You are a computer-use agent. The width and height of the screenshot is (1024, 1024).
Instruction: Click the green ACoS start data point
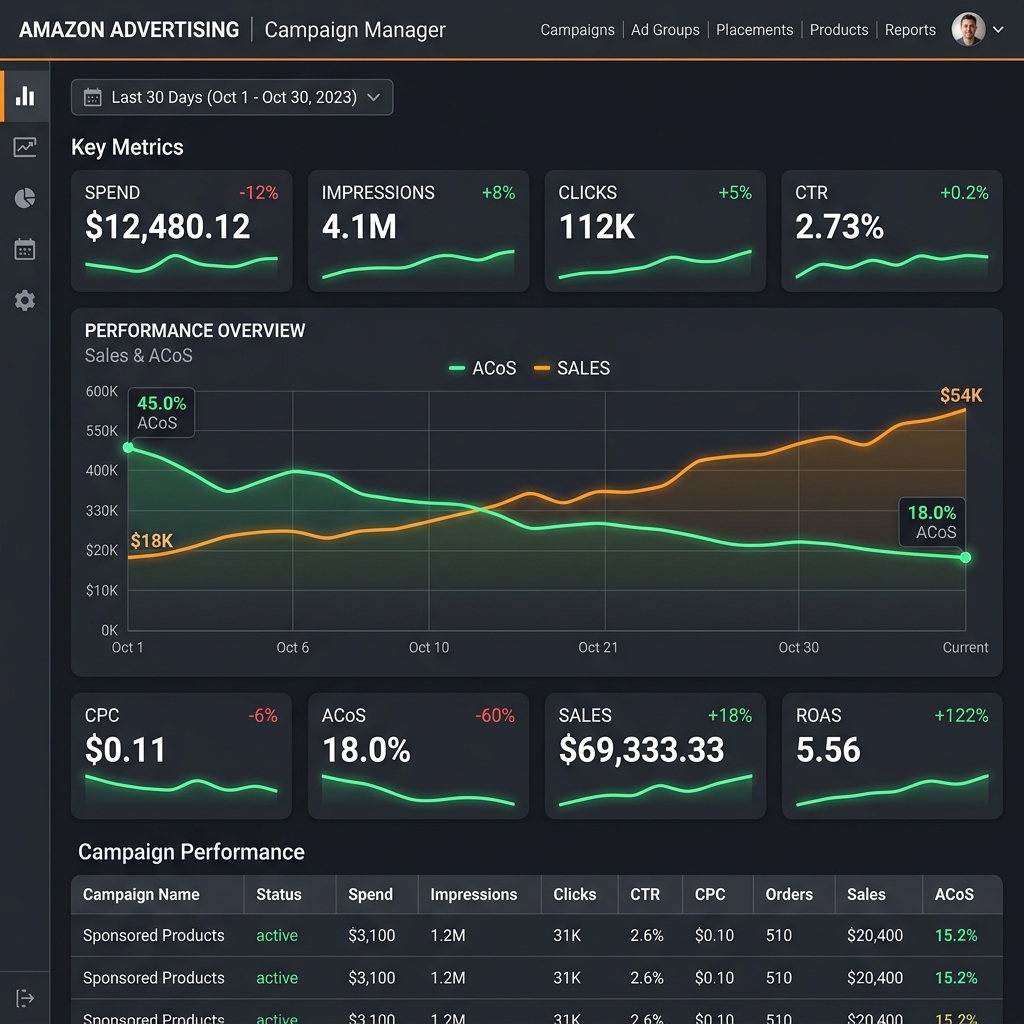[129, 447]
